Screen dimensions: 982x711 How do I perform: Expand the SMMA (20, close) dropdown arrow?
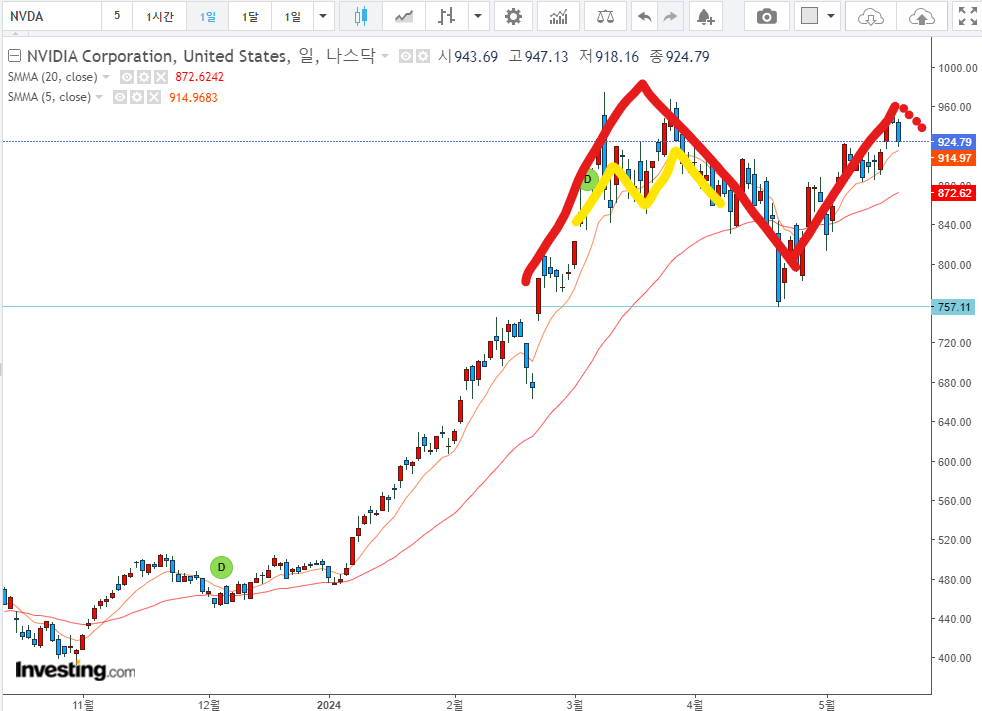pyautogui.click(x=106, y=77)
